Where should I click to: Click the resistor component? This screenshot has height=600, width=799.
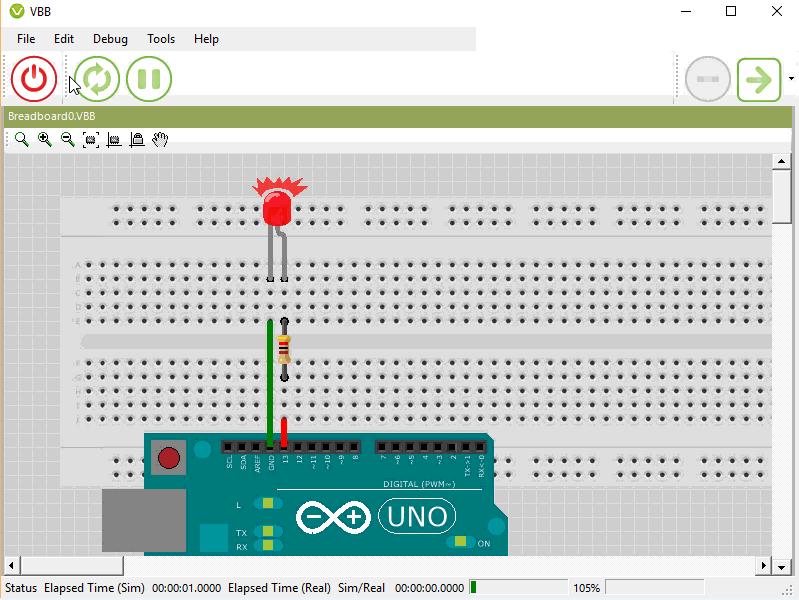[x=284, y=349]
